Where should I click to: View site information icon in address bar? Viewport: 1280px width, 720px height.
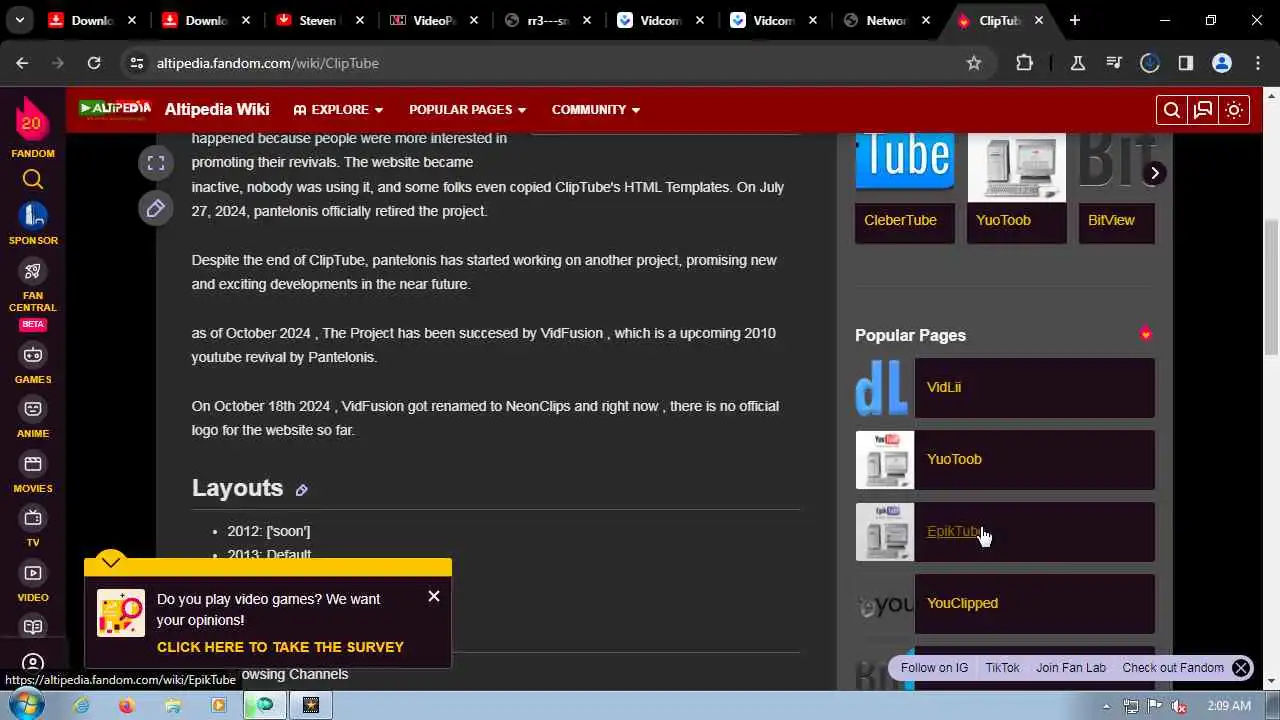pyautogui.click(x=137, y=63)
